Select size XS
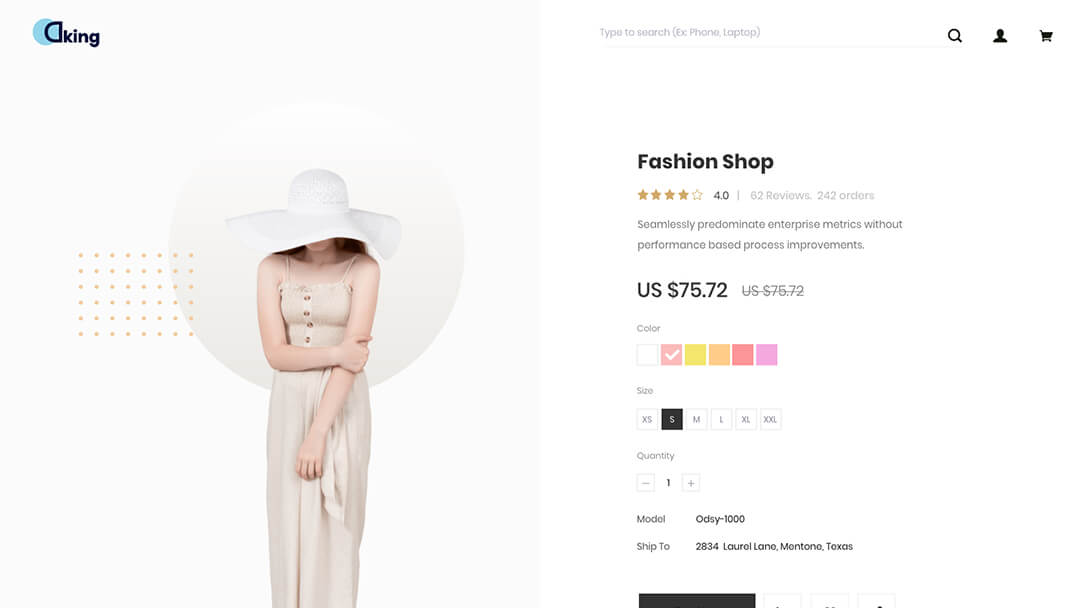This screenshot has width=1080, height=608. [x=647, y=419]
